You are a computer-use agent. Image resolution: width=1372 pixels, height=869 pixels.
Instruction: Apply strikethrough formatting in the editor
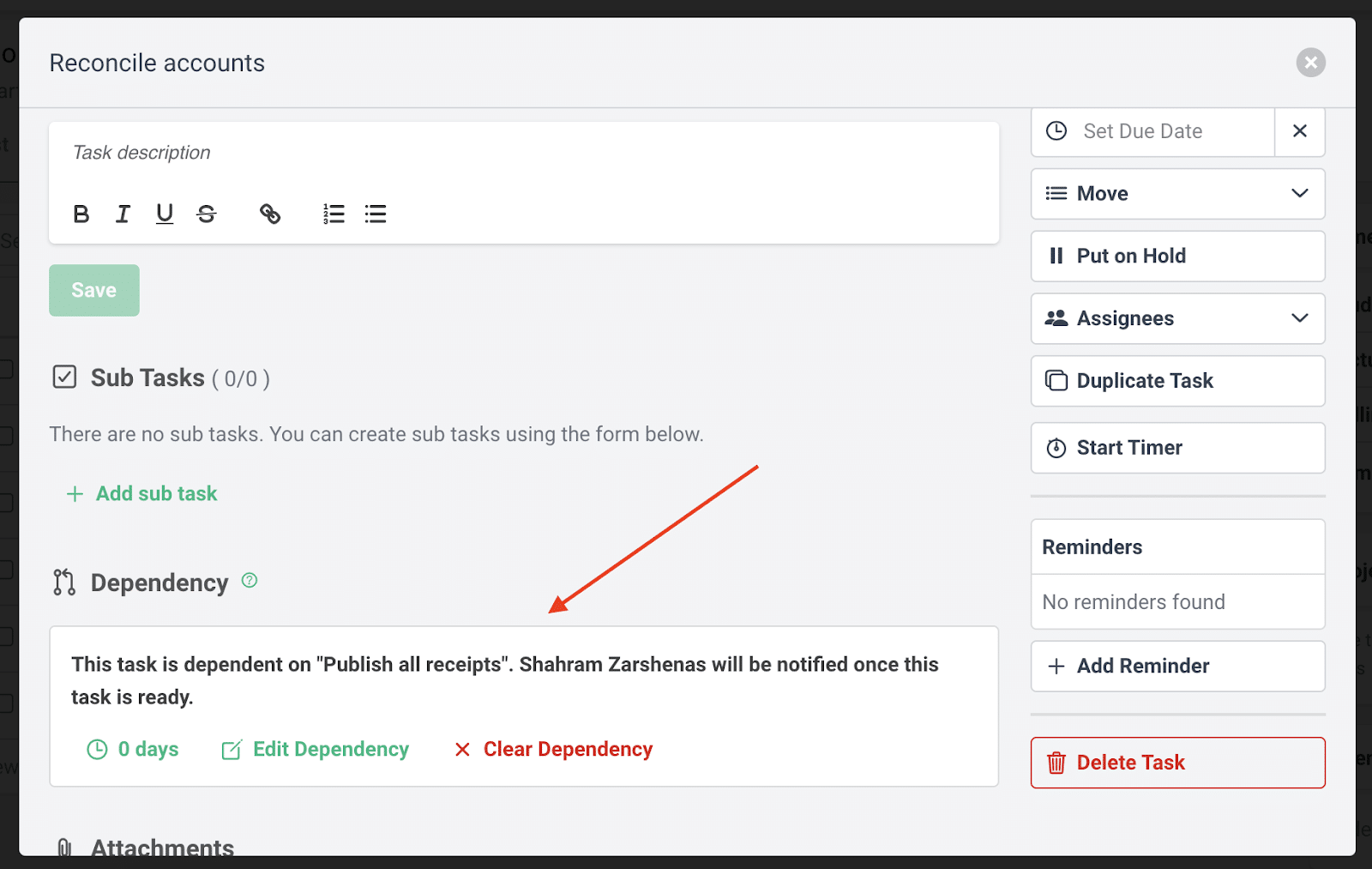[206, 214]
